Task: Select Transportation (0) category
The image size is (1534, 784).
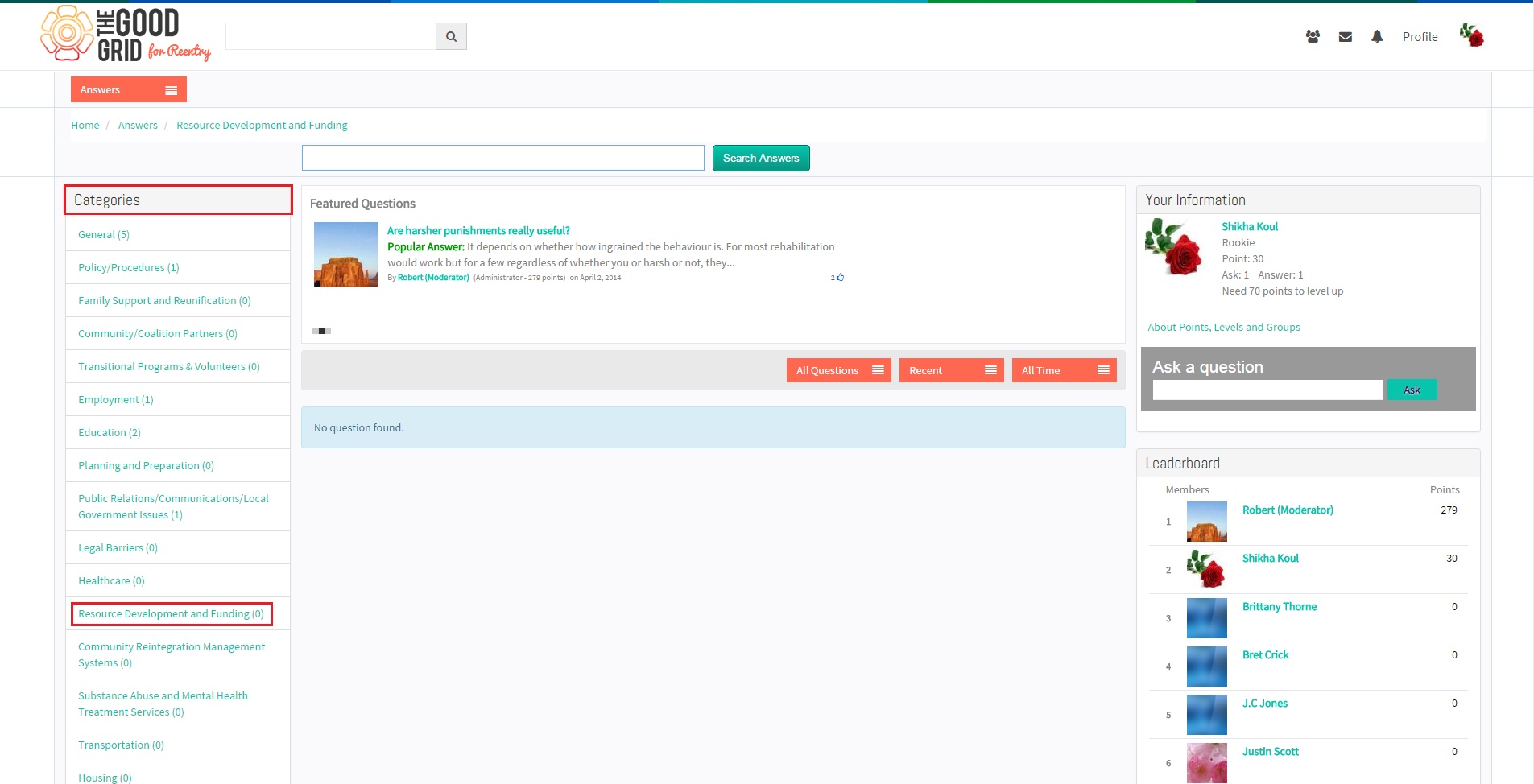Action: (121, 745)
